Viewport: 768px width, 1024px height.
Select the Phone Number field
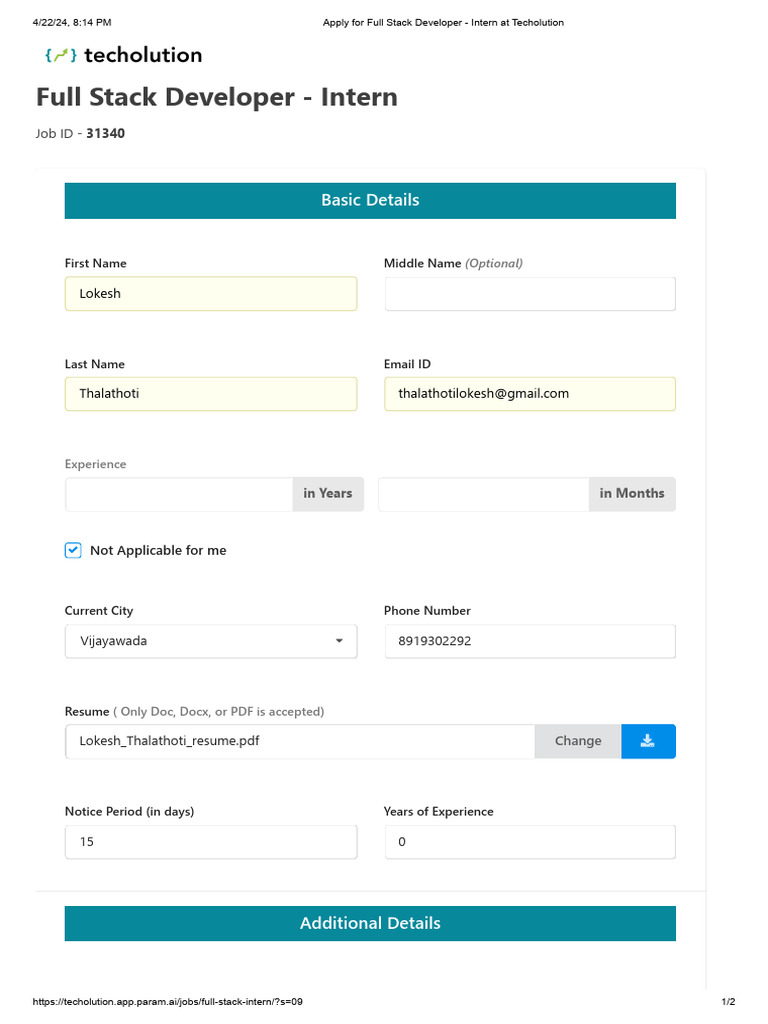(529, 641)
